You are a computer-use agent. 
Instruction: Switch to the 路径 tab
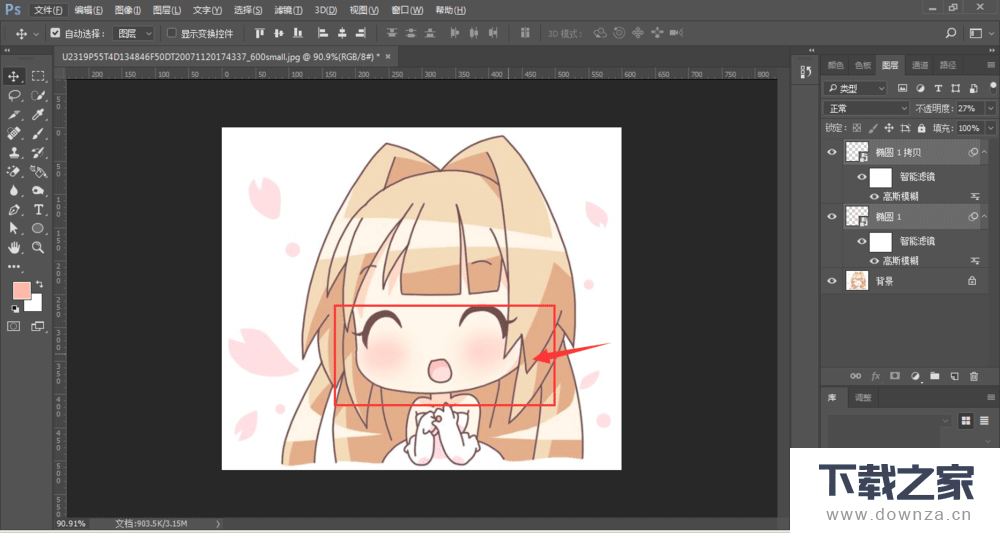tap(948, 65)
